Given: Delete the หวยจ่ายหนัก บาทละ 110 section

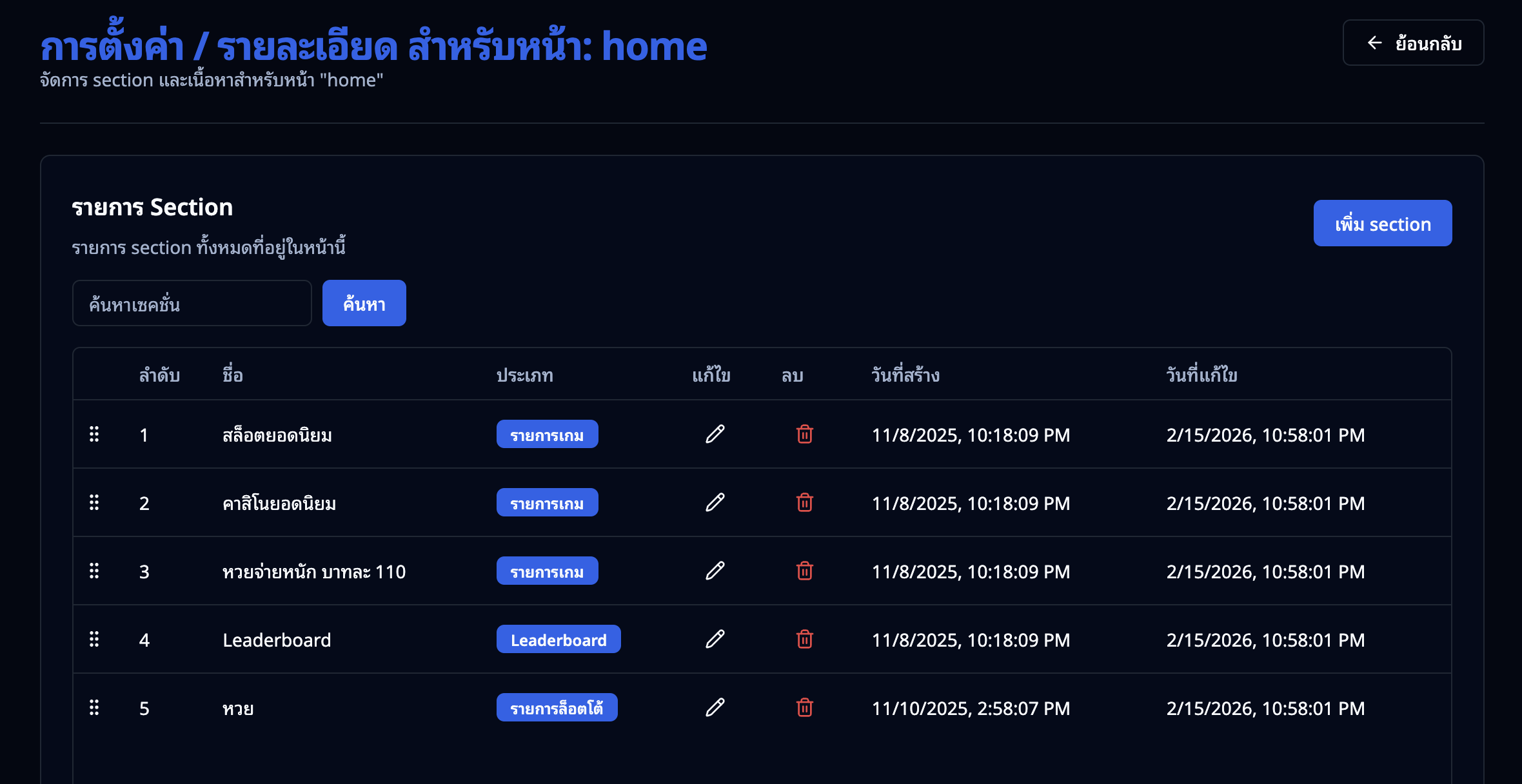Looking at the screenshot, I should pyautogui.click(x=804, y=571).
